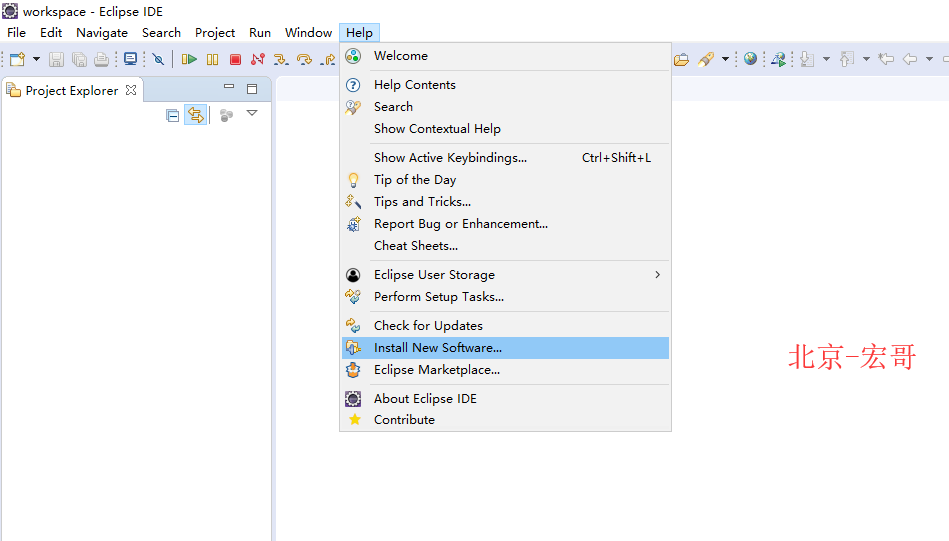Toggle Skip All Breakpoints icon
Screen dimensions: 949x541
(x=159, y=59)
